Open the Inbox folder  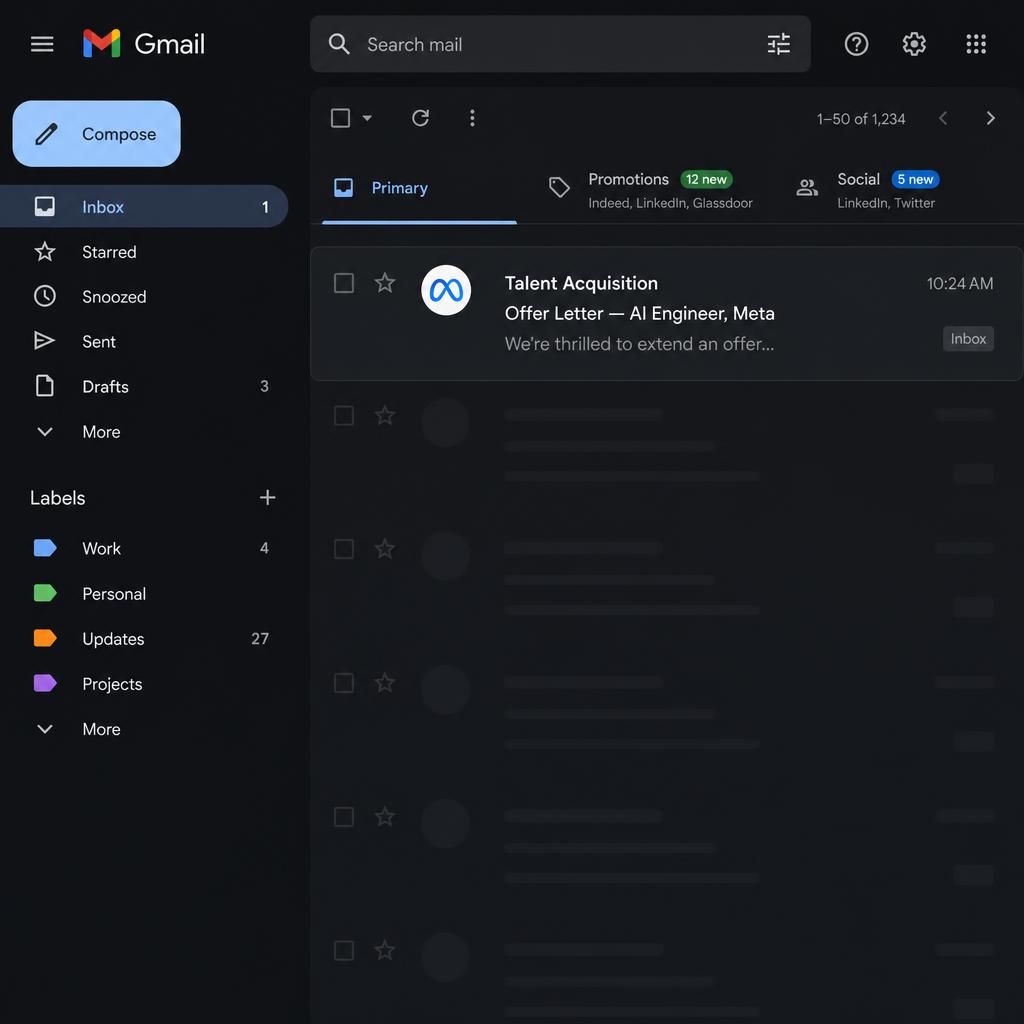(x=144, y=206)
